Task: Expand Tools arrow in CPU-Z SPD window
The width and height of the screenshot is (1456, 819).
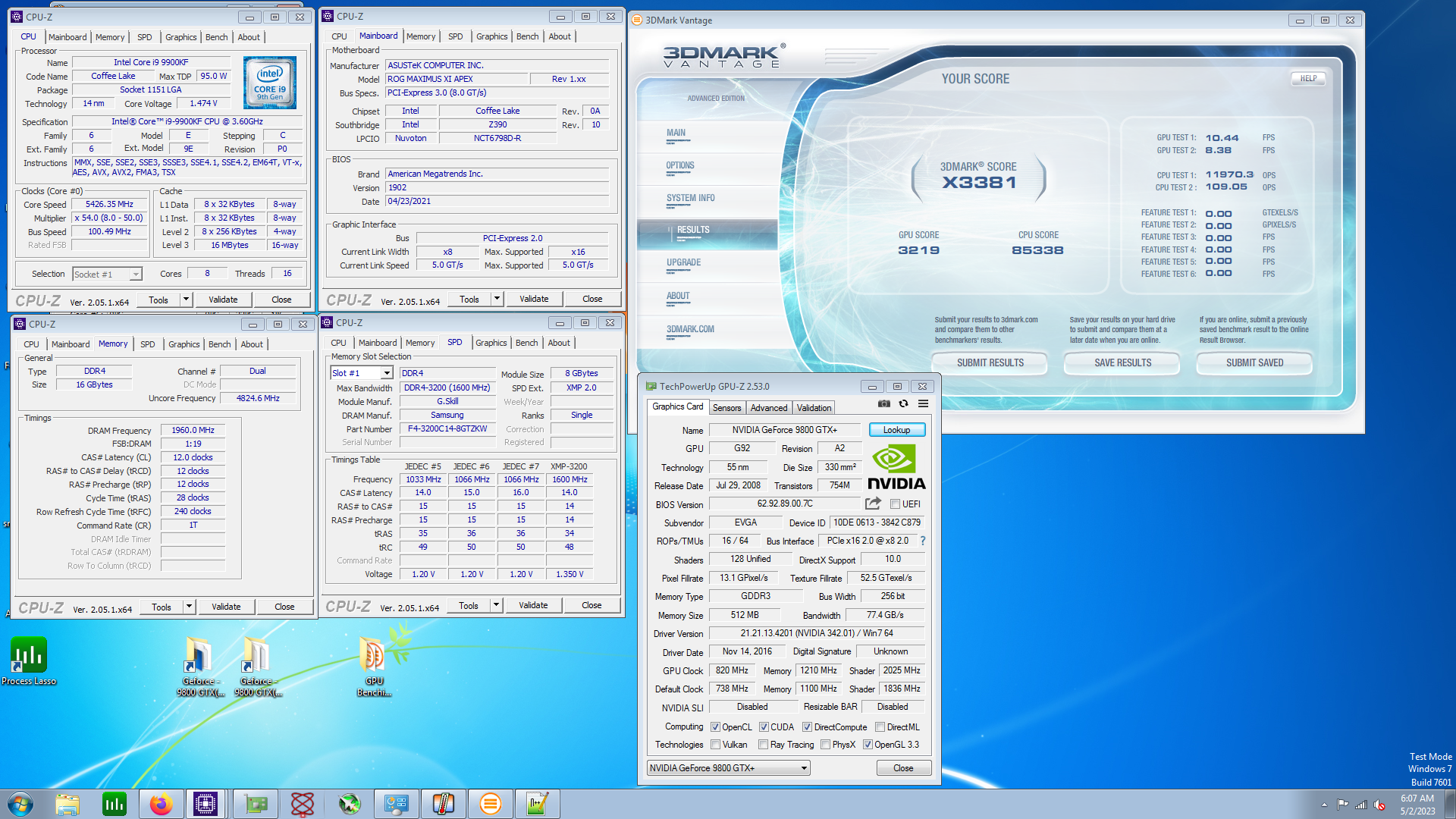Action: [496, 605]
